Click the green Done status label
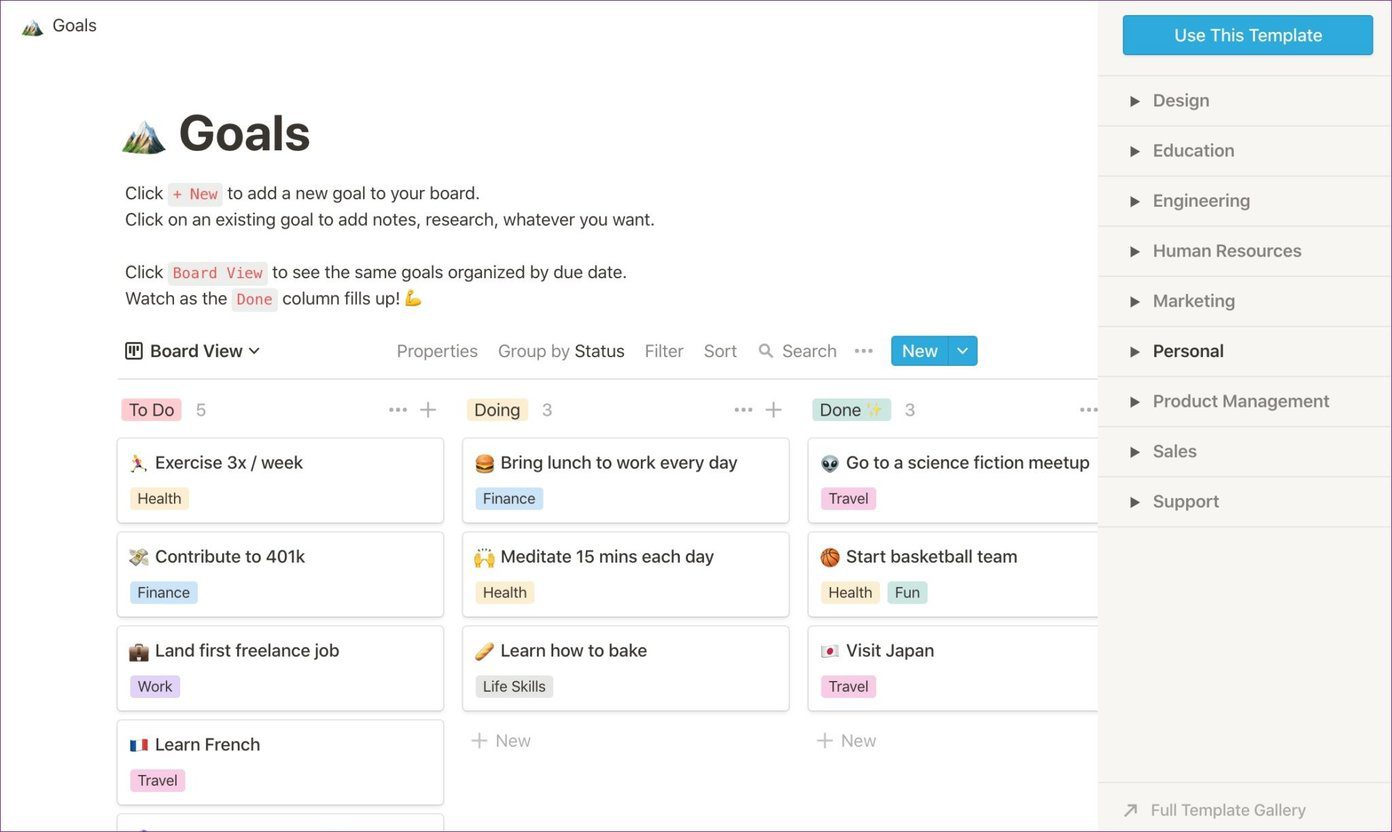The height and width of the screenshot is (832, 1392). point(851,410)
